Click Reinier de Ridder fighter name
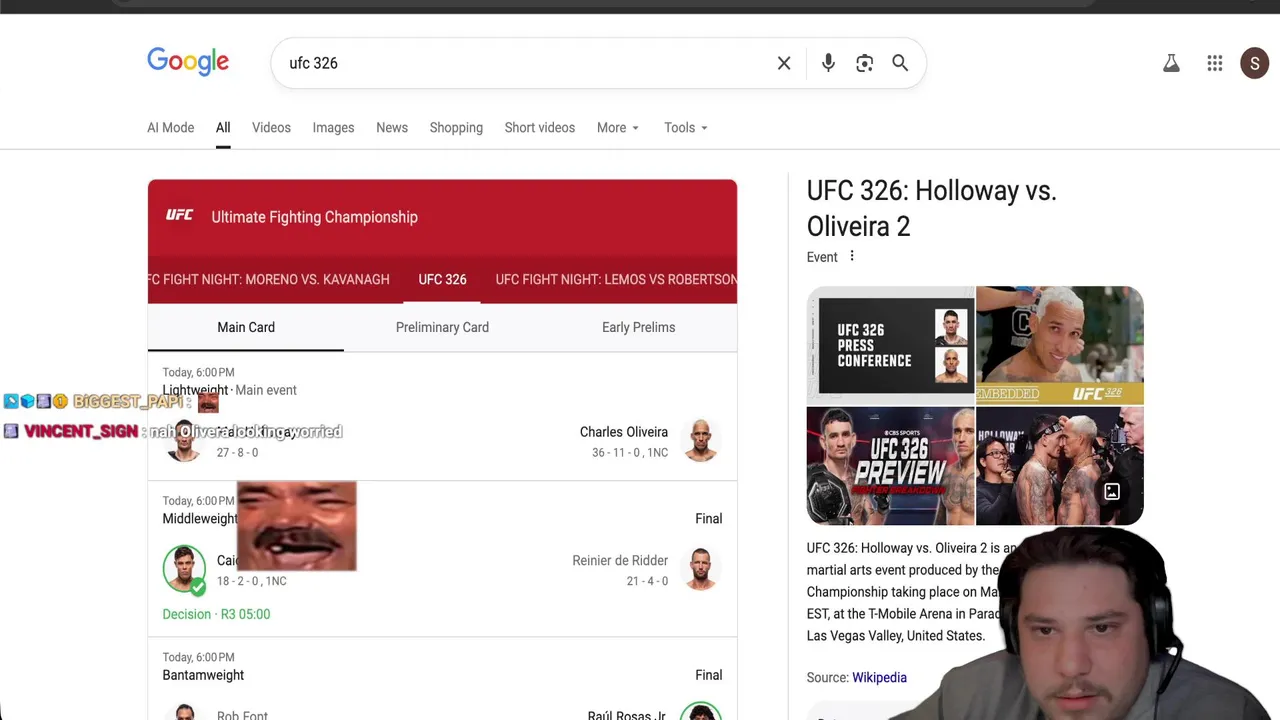 point(620,560)
